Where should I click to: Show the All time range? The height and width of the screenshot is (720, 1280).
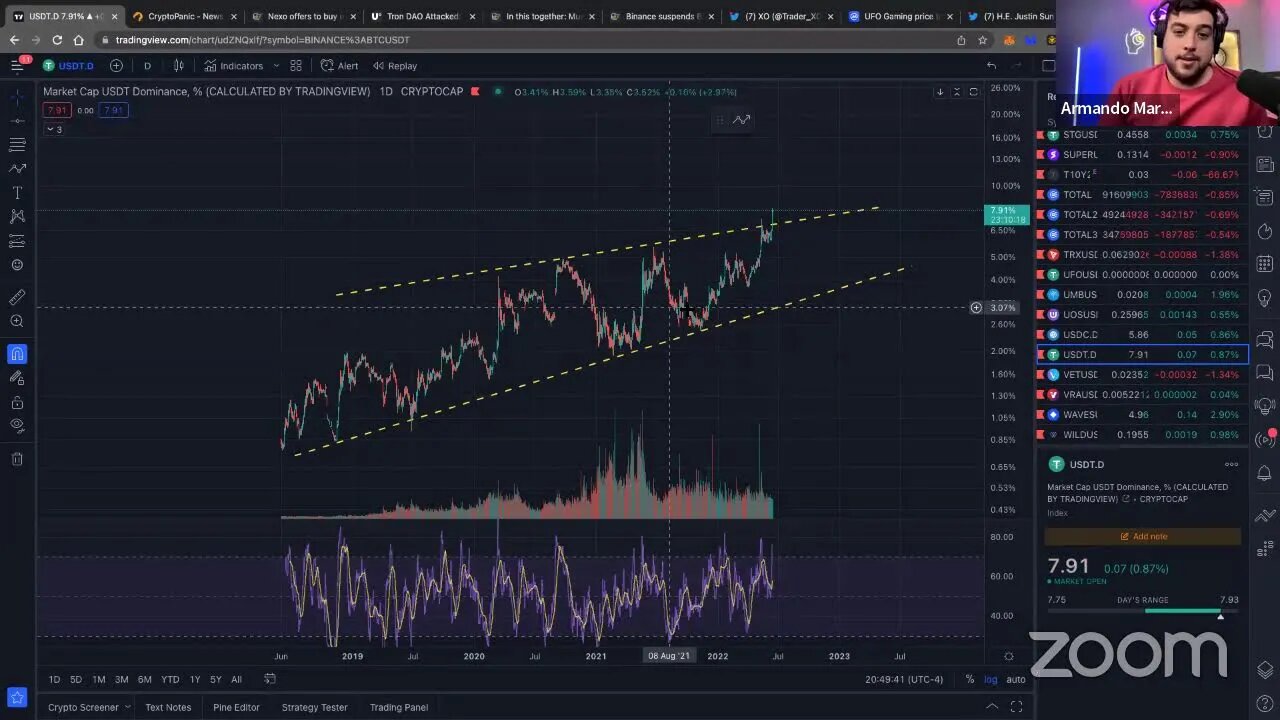click(x=237, y=680)
